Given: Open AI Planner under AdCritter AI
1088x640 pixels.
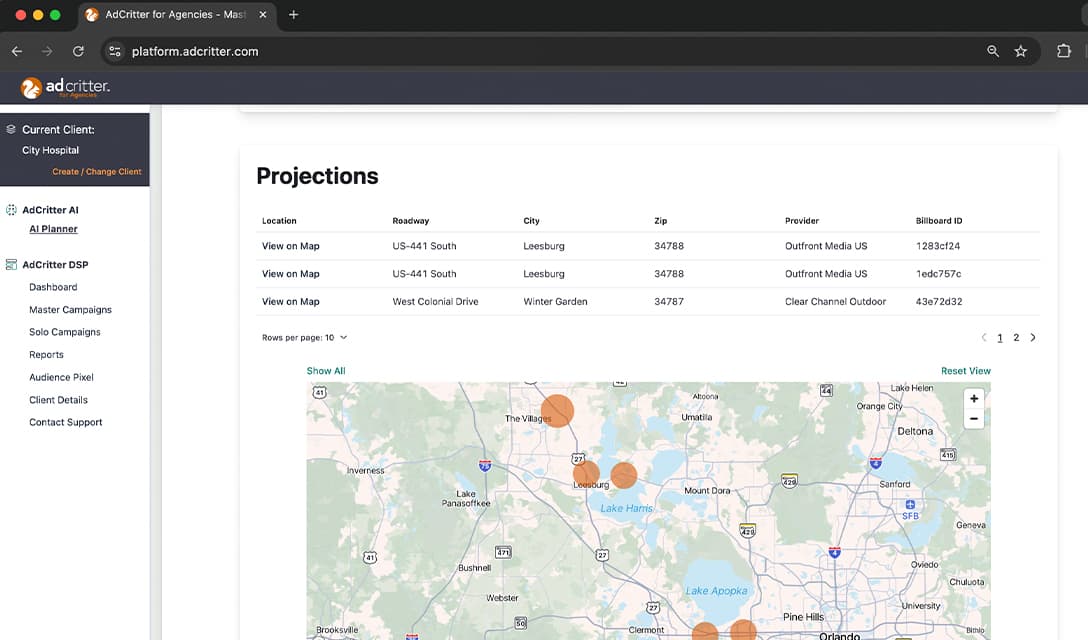Looking at the screenshot, I should pos(53,229).
